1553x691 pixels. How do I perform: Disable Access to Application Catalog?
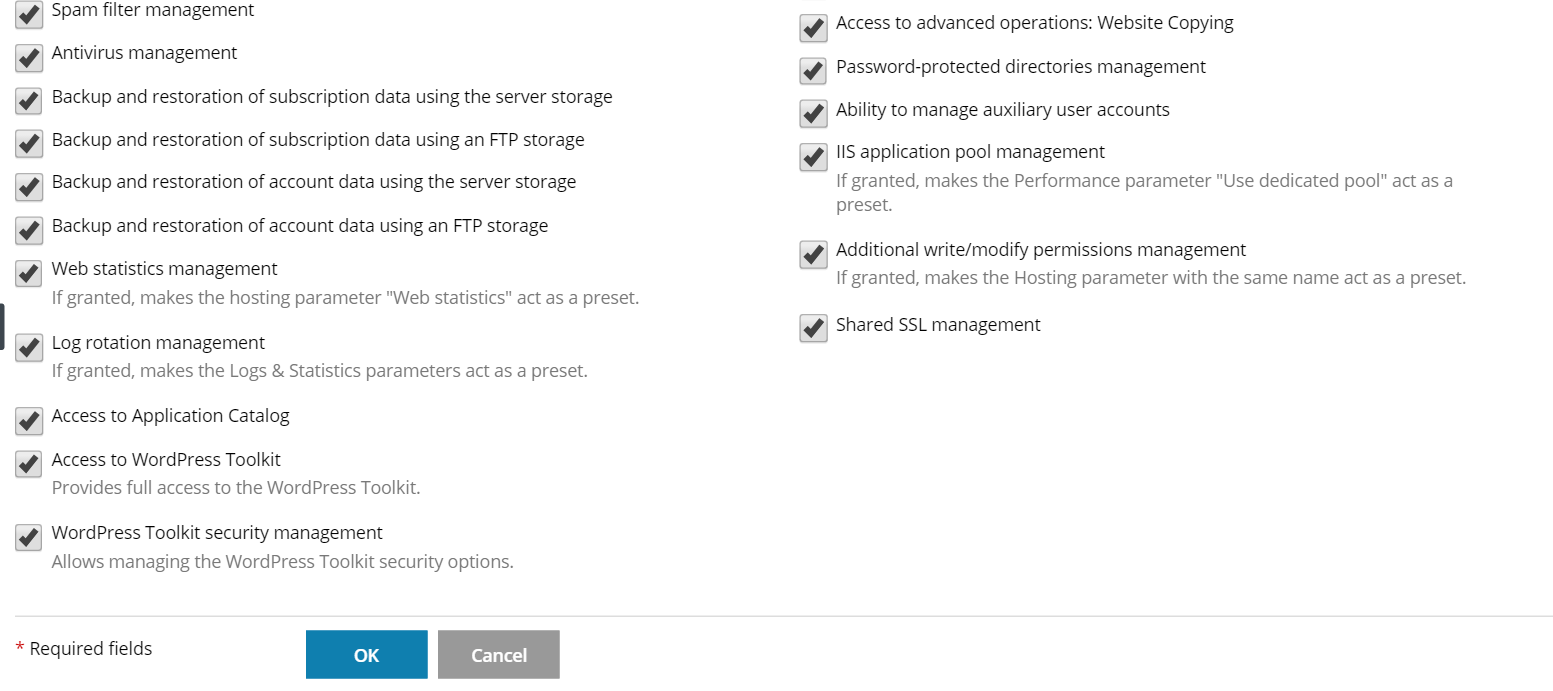pyautogui.click(x=29, y=420)
